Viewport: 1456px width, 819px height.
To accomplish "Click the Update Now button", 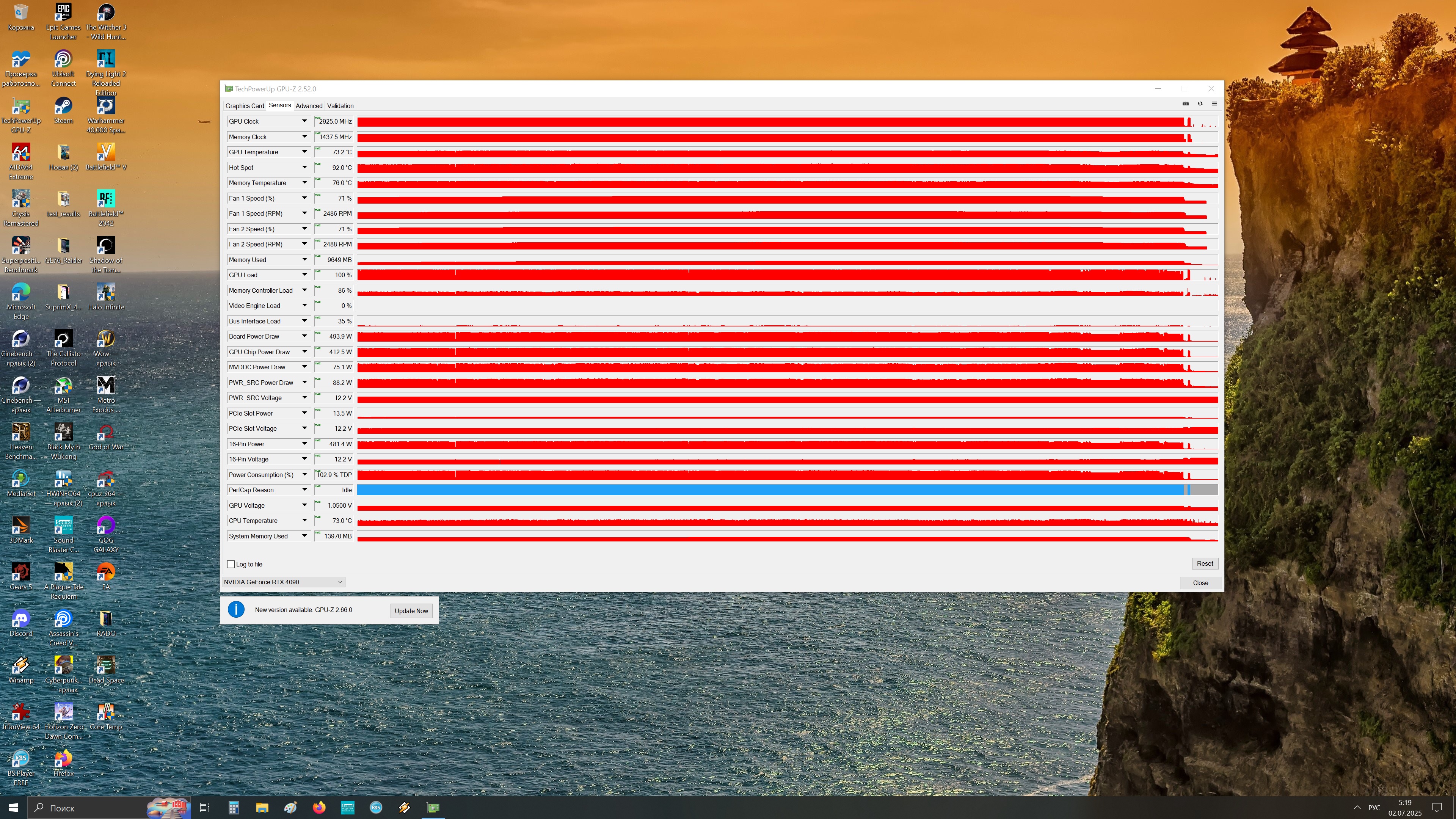I will [x=411, y=610].
